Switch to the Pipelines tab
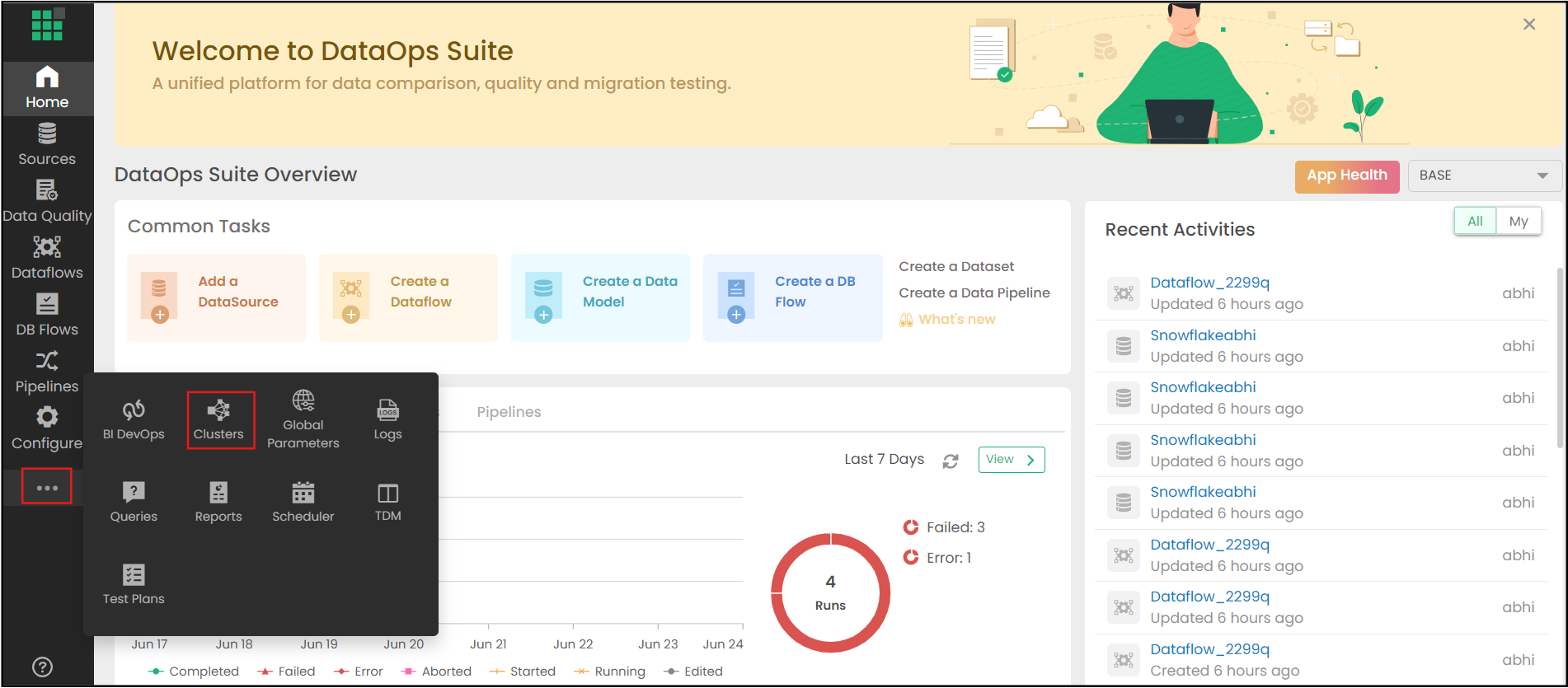This screenshot has width=1568, height=688. 509,412
